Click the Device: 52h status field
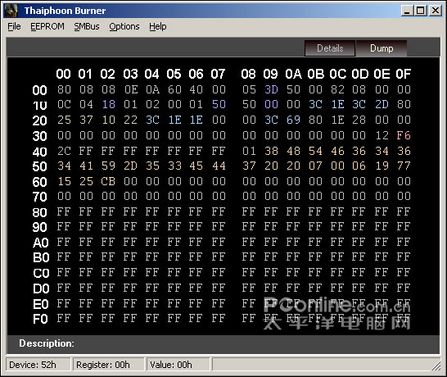The width and height of the screenshot is (447, 377). coord(38,365)
